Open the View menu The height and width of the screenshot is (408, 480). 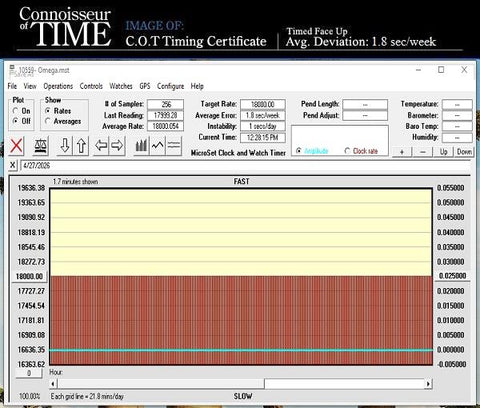click(30, 86)
